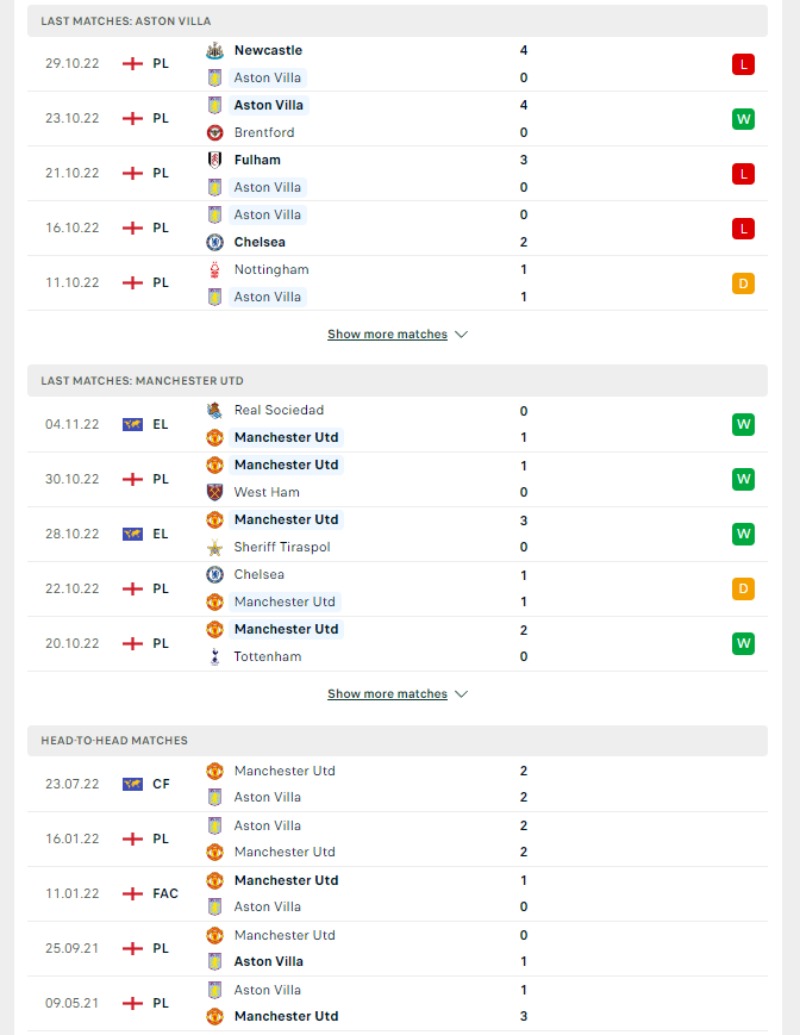Image resolution: width=800 pixels, height=1035 pixels.
Task: Click the Nottingham club crest icon
Action: (x=215, y=269)
